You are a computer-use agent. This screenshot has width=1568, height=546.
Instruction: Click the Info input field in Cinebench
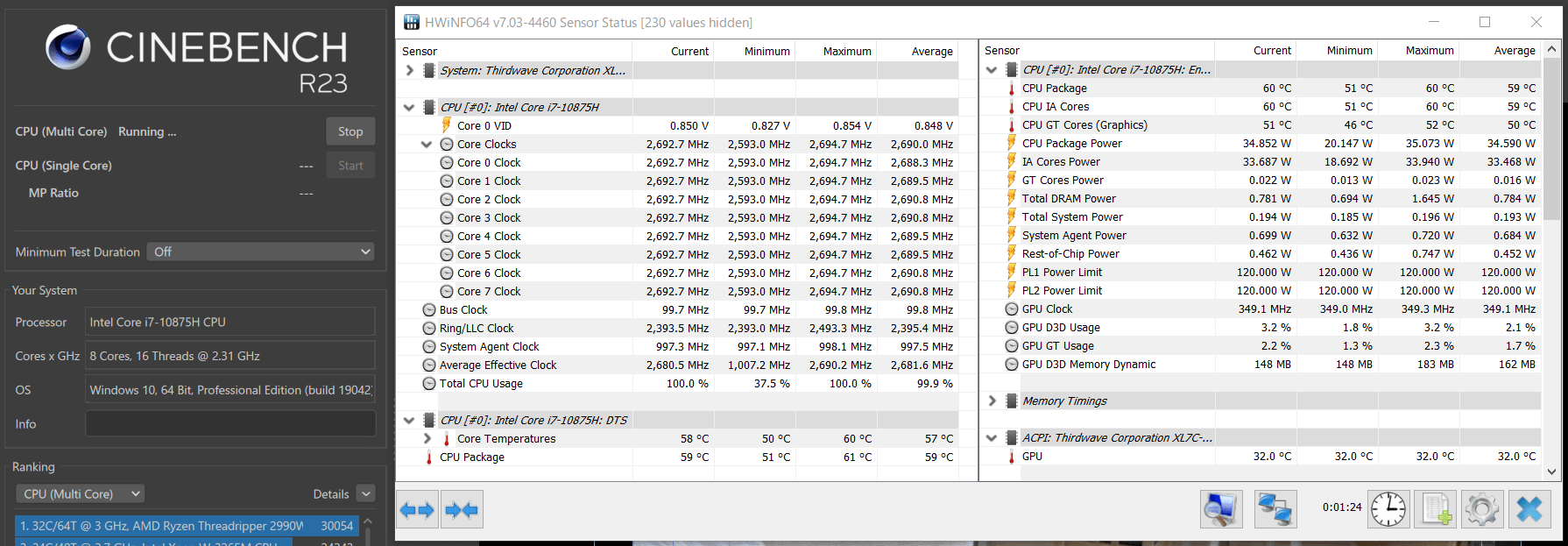click(230, 423)
